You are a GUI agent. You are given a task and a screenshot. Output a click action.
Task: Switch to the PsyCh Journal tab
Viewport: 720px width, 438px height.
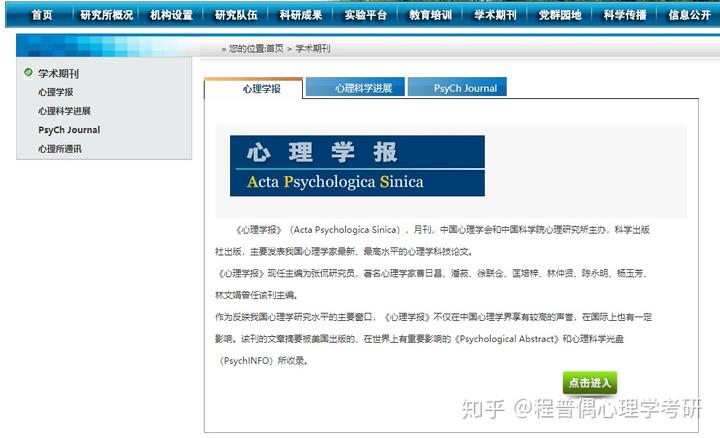tap(457, 87)
